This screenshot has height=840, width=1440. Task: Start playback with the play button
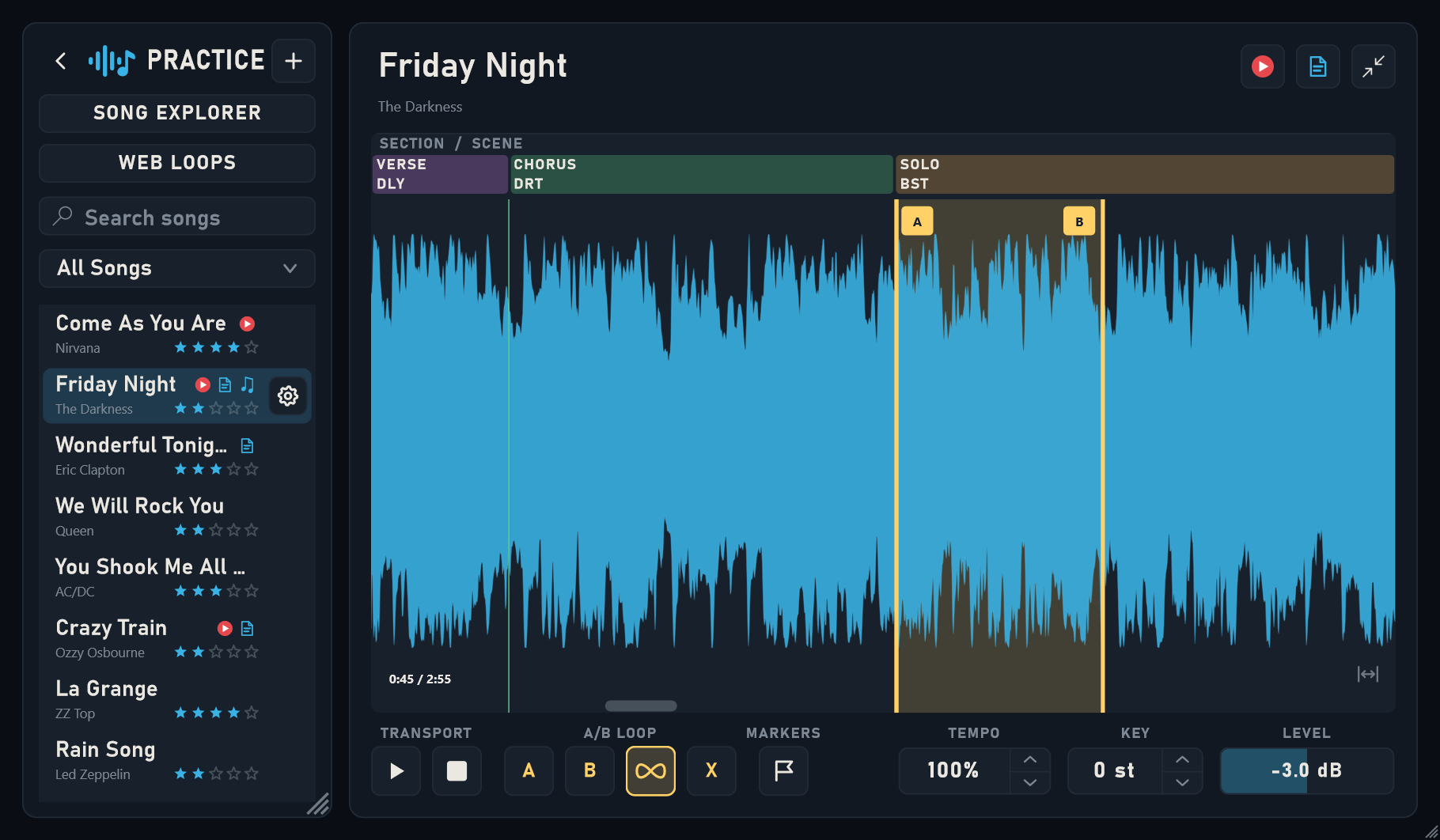[396, 770]
